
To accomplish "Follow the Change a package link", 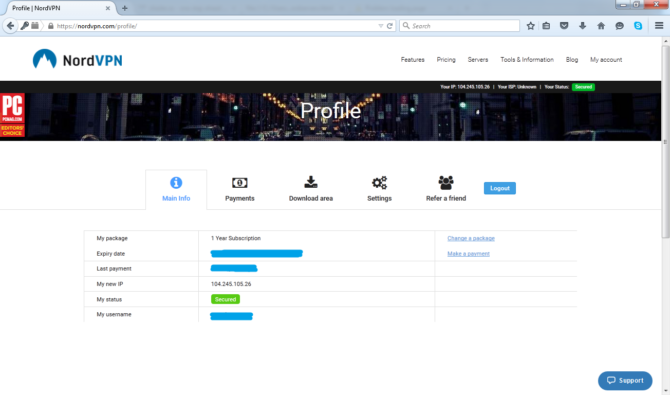I will coord(471,238).
